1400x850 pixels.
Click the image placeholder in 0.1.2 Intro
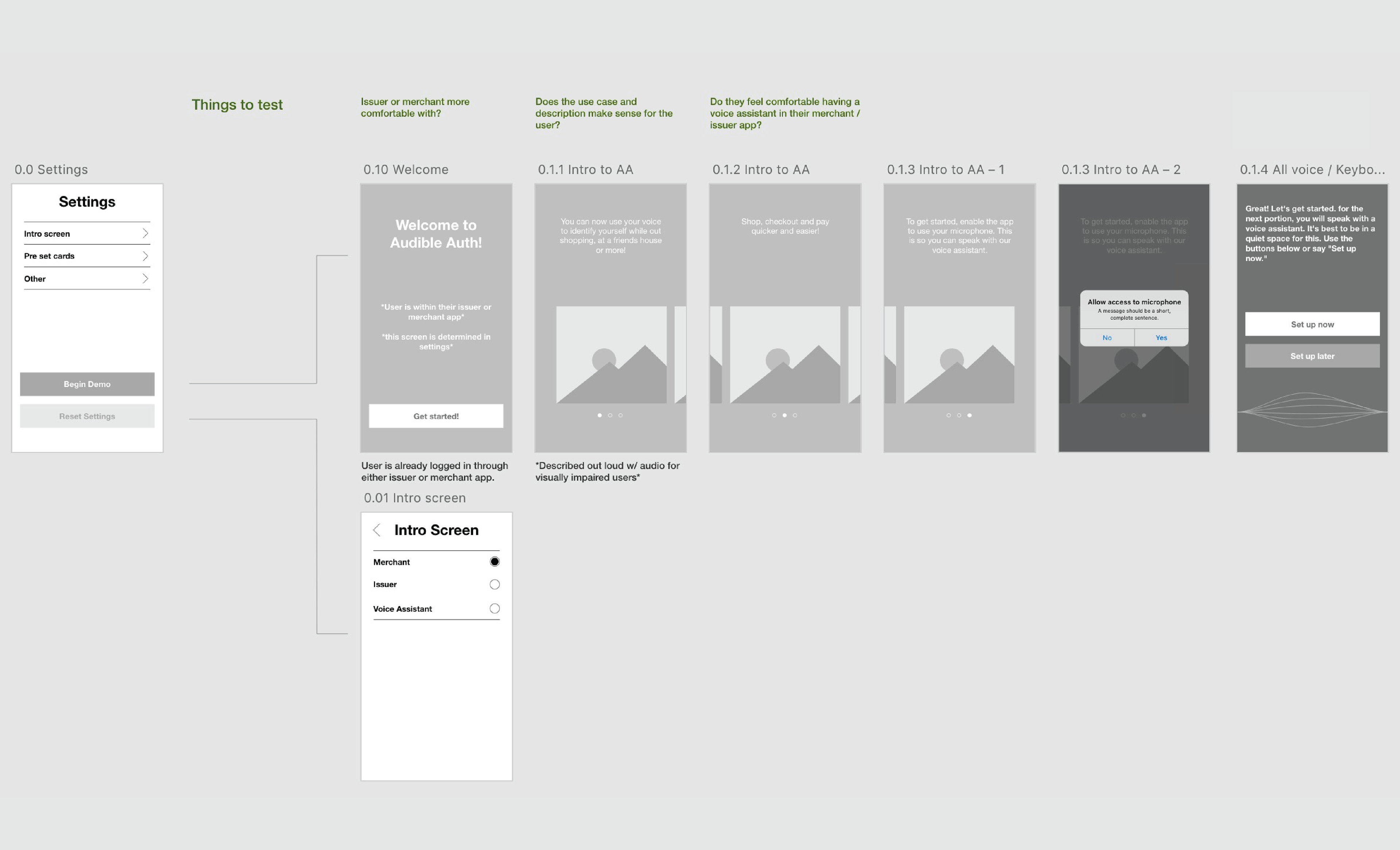(x=785, y=355)
